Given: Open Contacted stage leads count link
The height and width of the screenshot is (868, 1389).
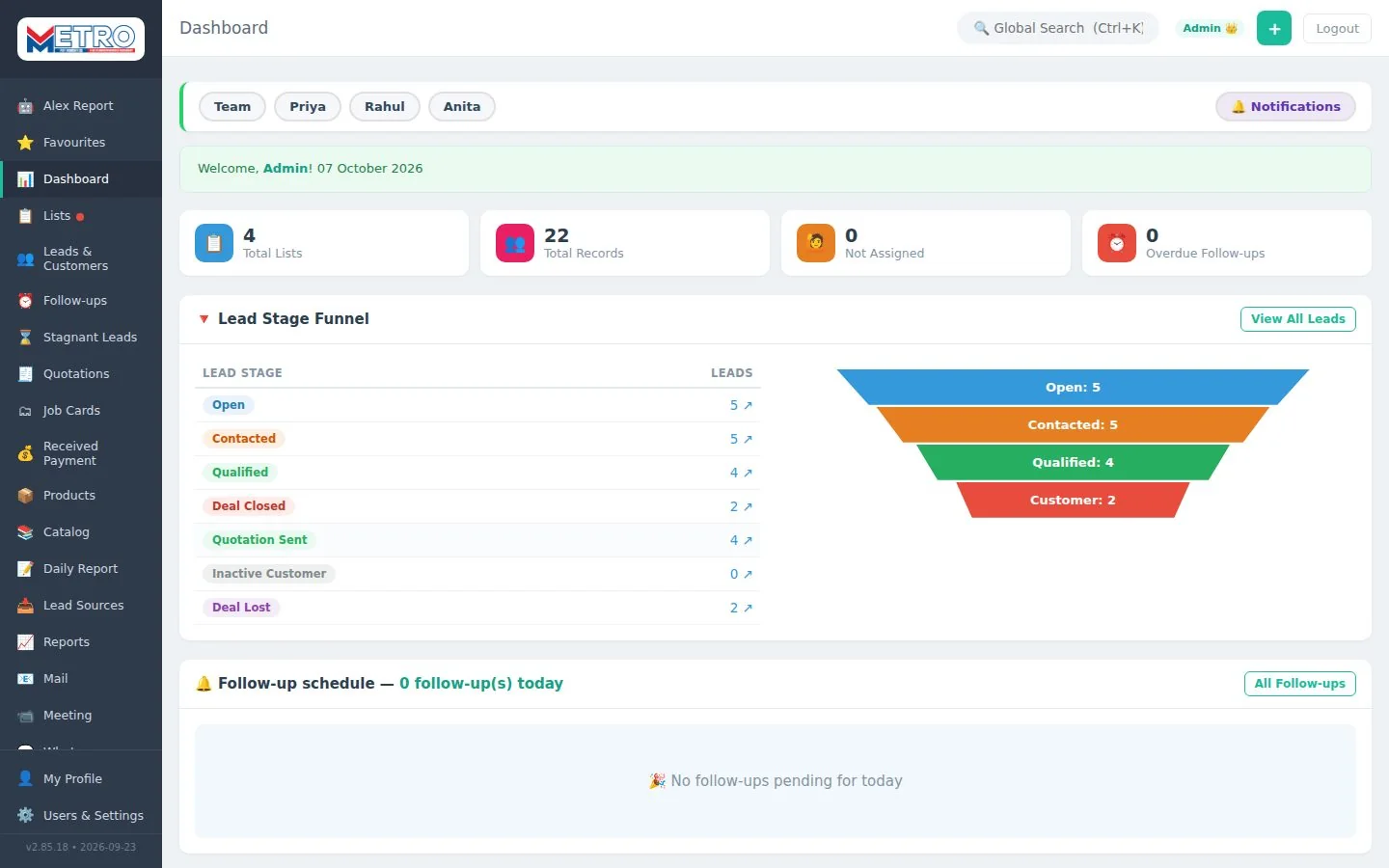Looking at the screenshot, I should [x=741, y=439].
